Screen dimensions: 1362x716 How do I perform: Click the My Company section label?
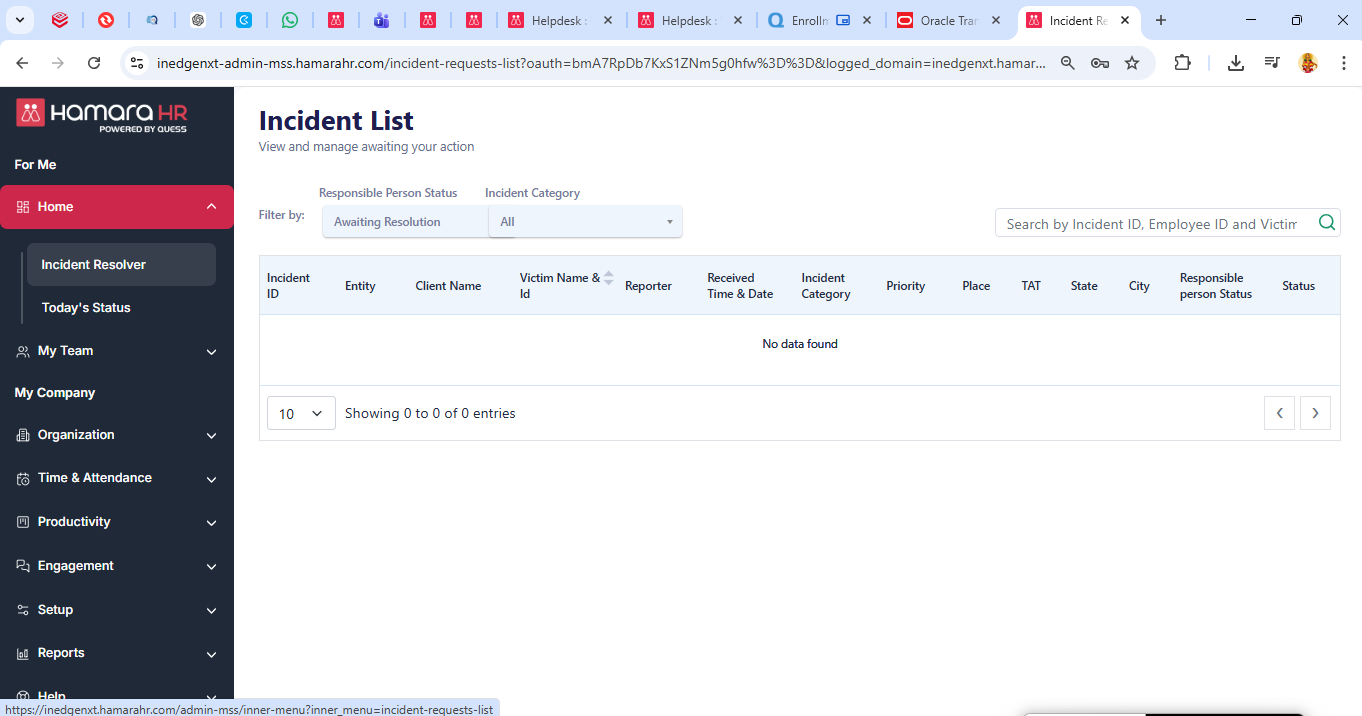(55, 393)
